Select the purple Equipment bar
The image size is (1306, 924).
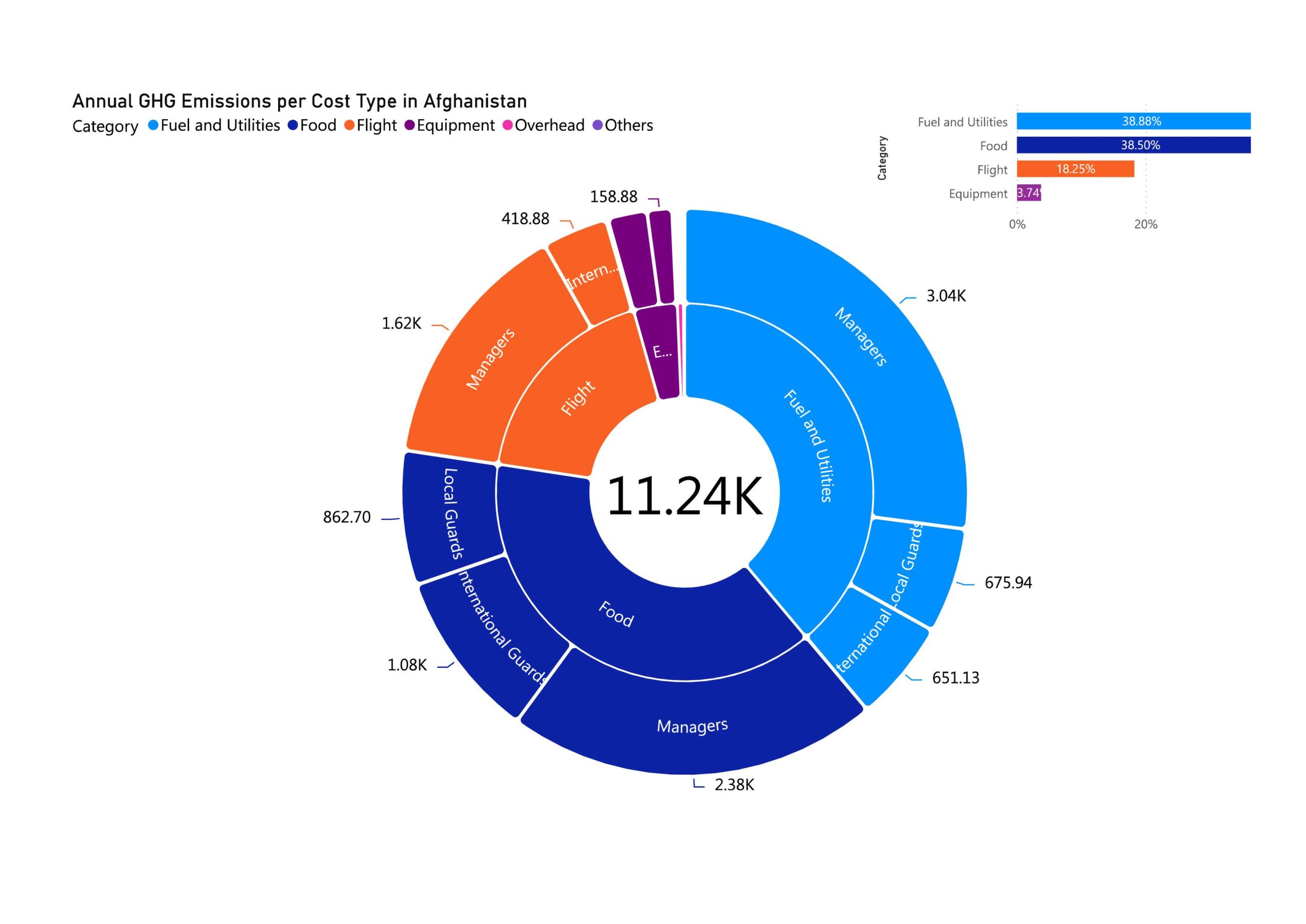[1028, 193]
